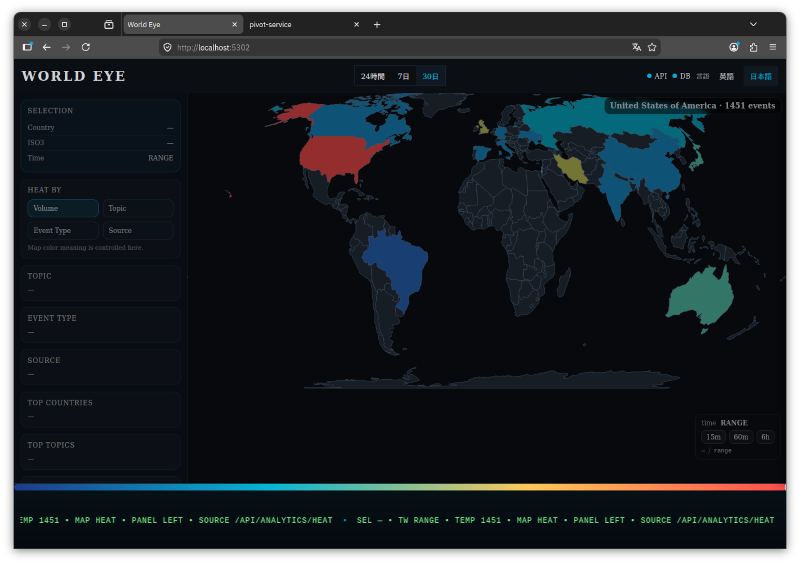Set heat mode to Topic
The image size is (800, 564).
(138, 208)
